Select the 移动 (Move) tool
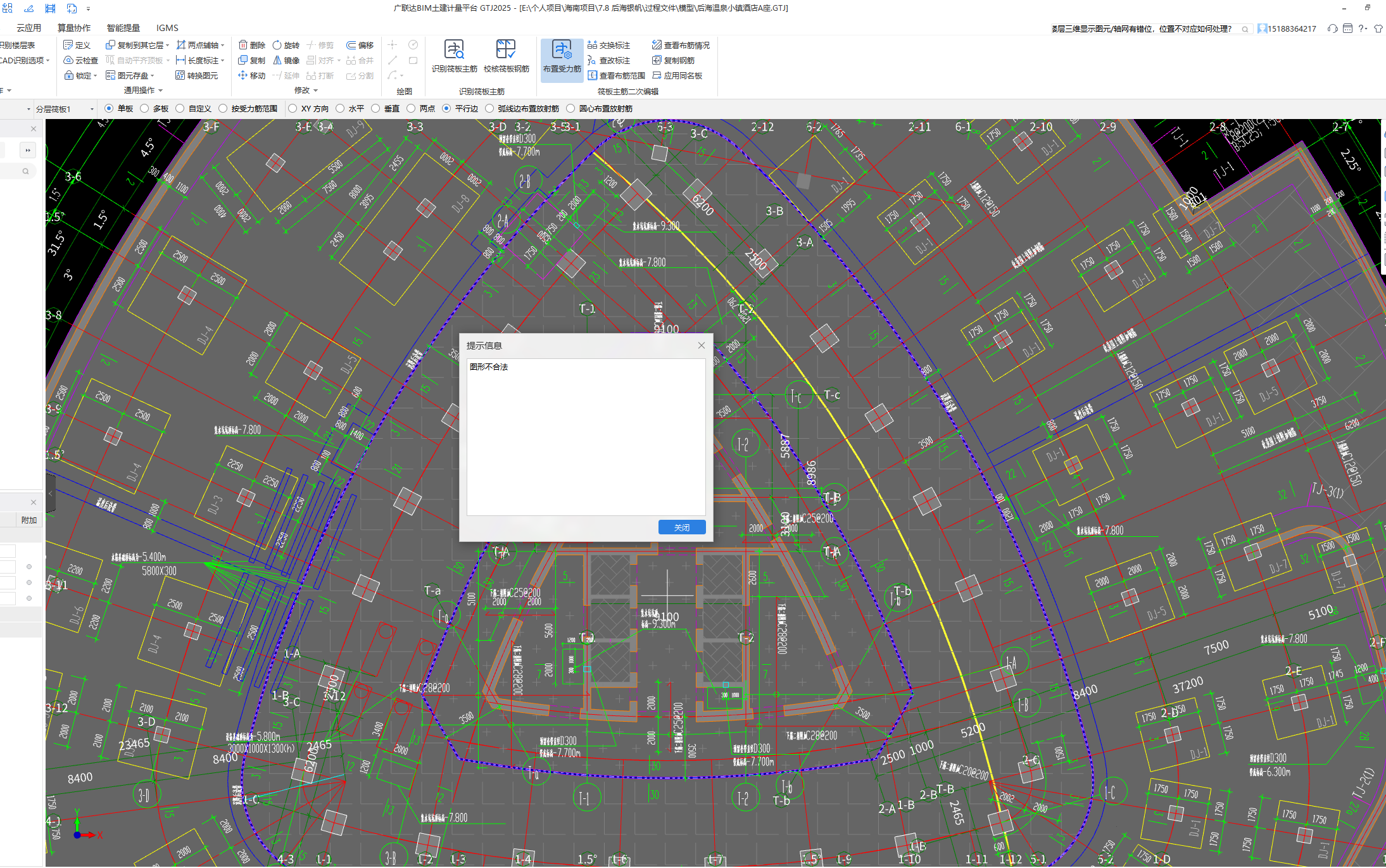 click(251, 75)
